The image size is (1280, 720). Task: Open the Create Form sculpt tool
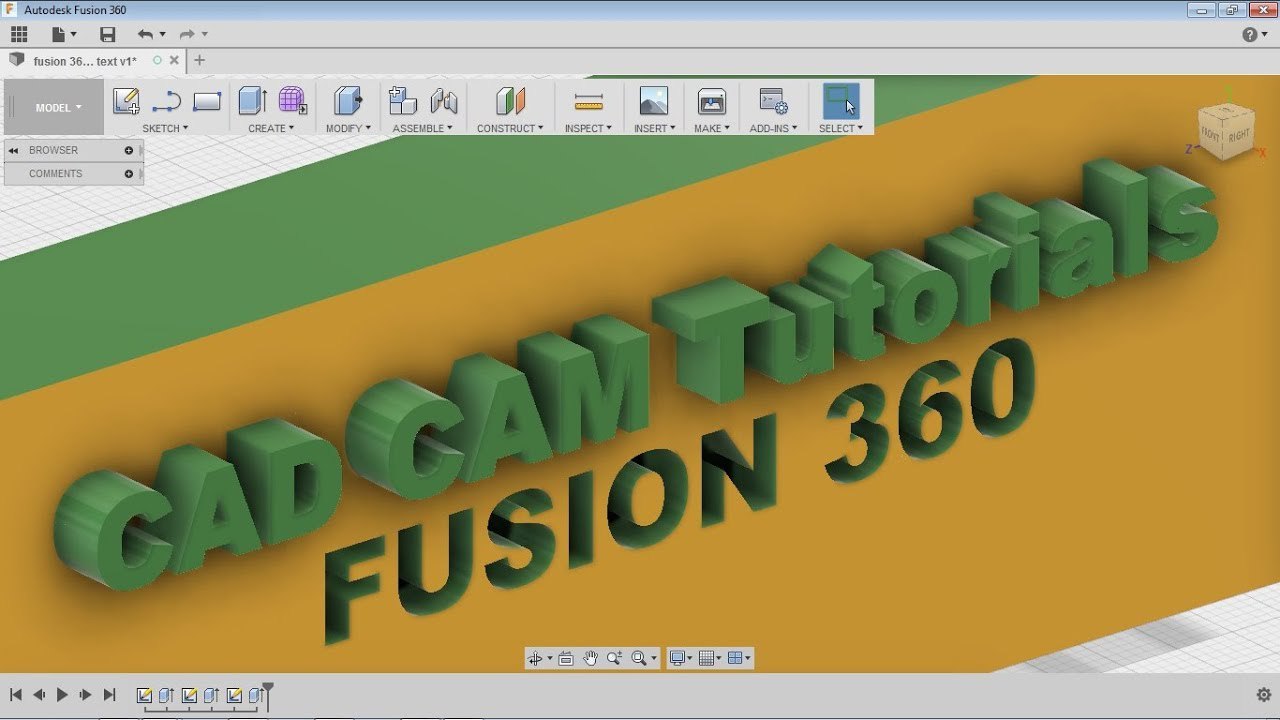(293, 100)
